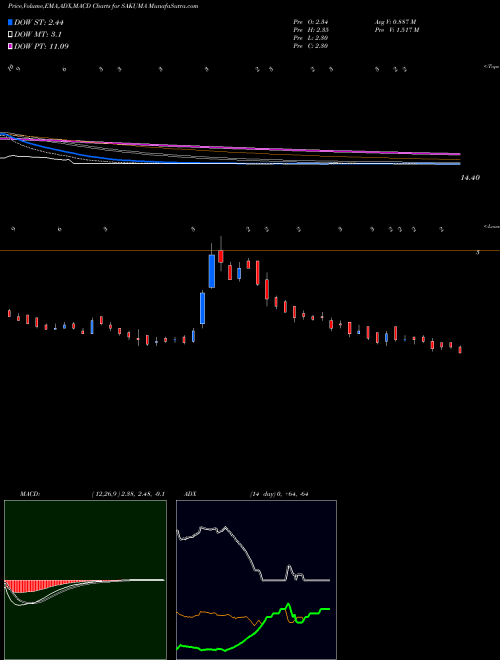Click the Pre L: 2.30 value
The image size is (500, 660).
pyautogui.click(x=311, y=38)
